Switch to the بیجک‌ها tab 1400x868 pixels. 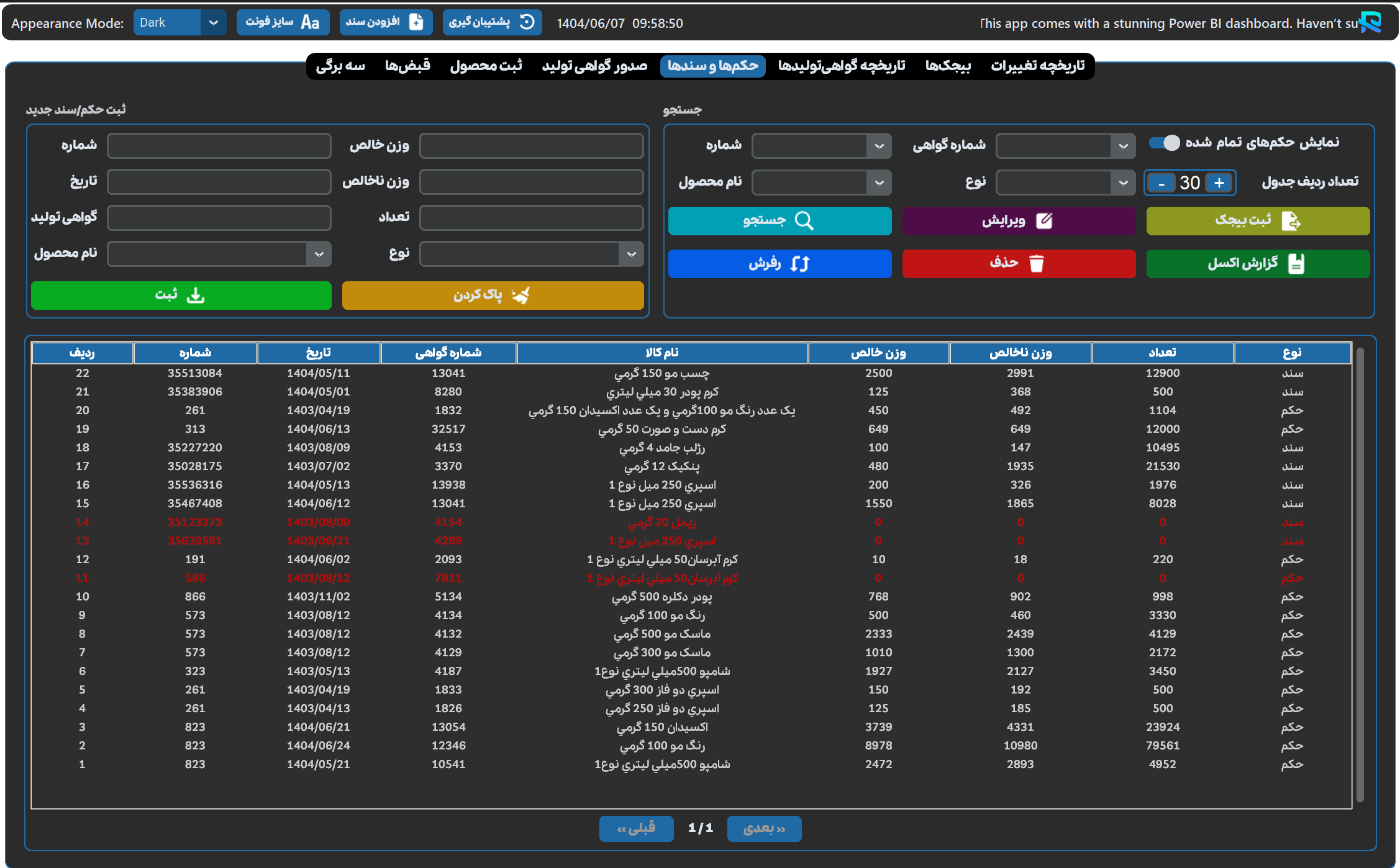(x=948, y=66)
